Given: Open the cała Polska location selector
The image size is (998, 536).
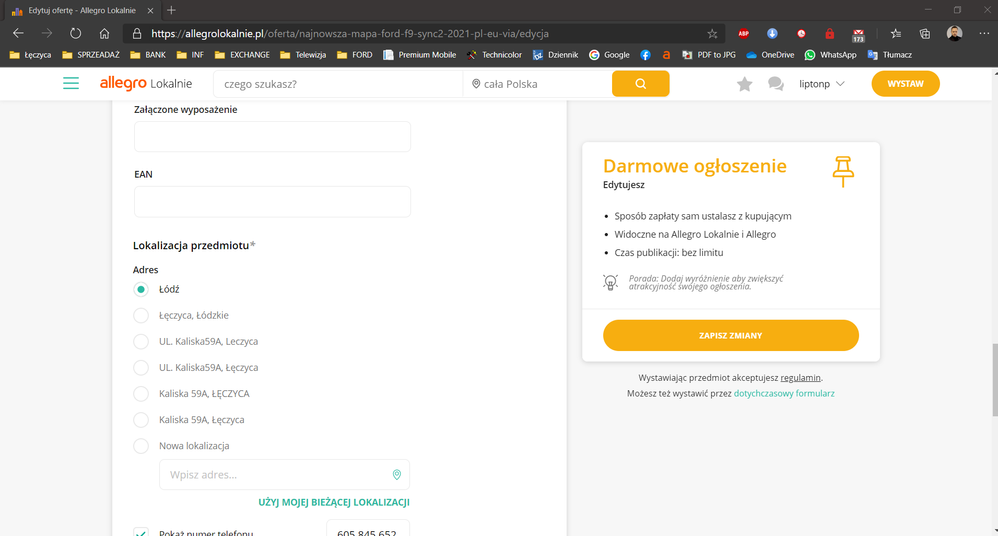Looking at the screenshot, I should click(537, 84).
